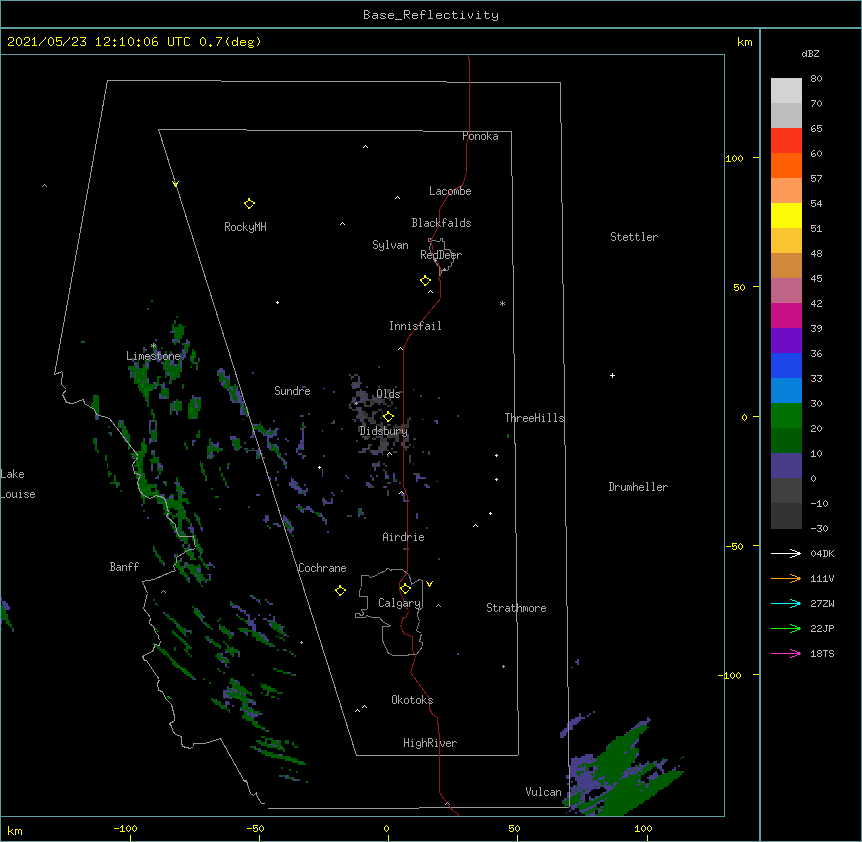
Task: Click the Banff label
Action: coord(124,567)
